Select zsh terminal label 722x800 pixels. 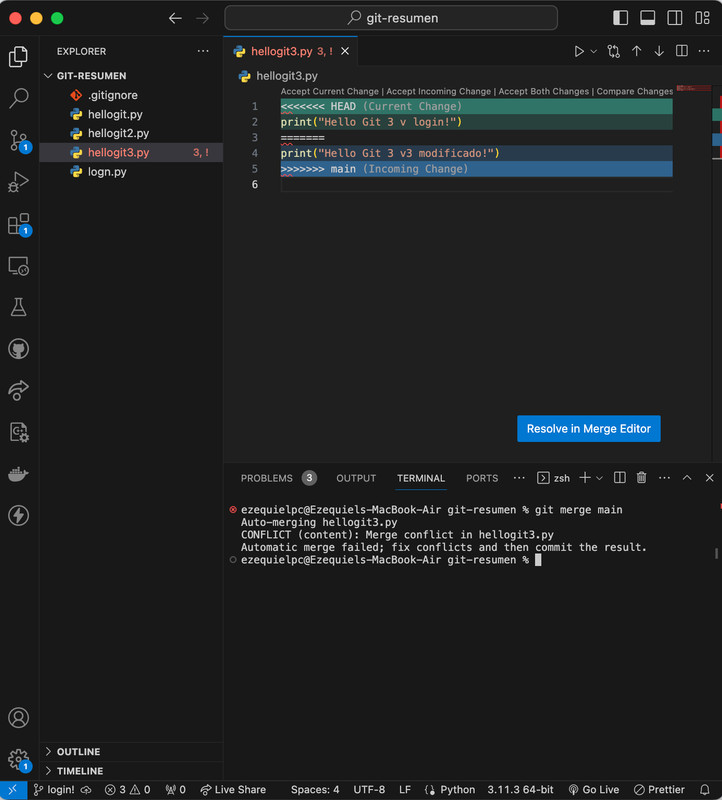tap(554, 478)
